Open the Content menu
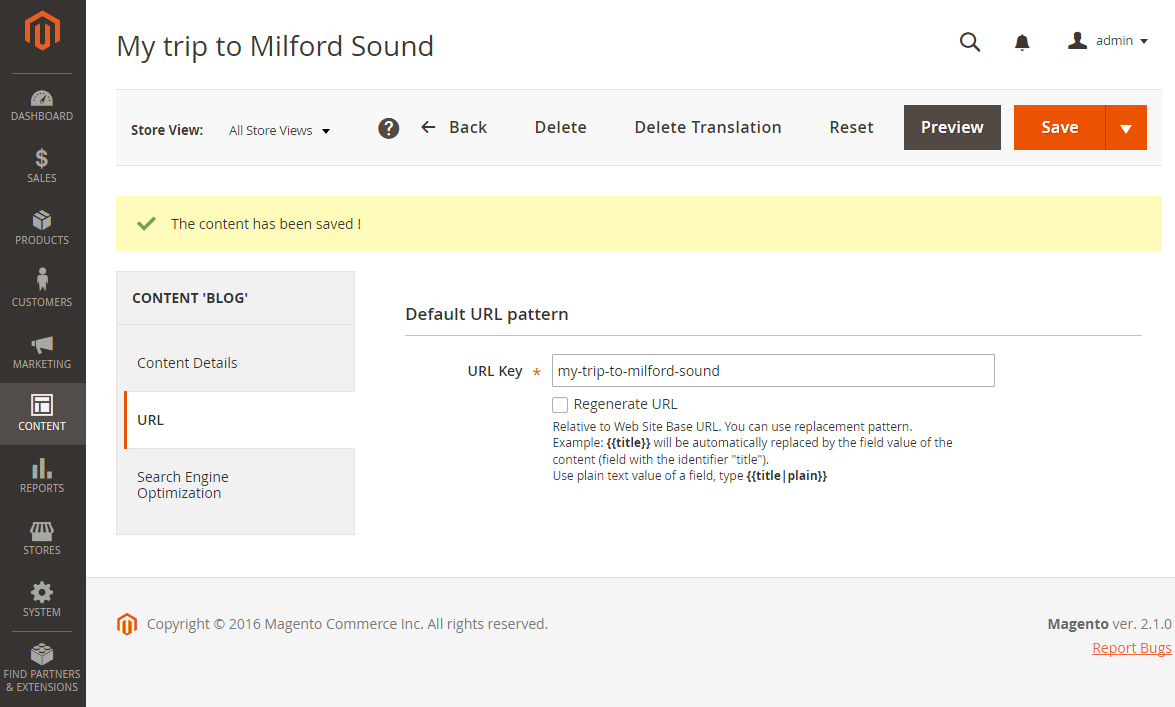The width and height of the screenshot is (1175, 707). pyautogui.click(x=42, y=414)
